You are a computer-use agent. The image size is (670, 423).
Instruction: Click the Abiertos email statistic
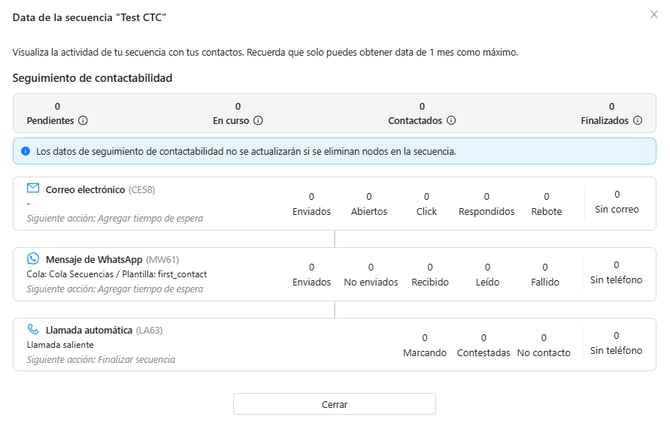coord(369,204)
